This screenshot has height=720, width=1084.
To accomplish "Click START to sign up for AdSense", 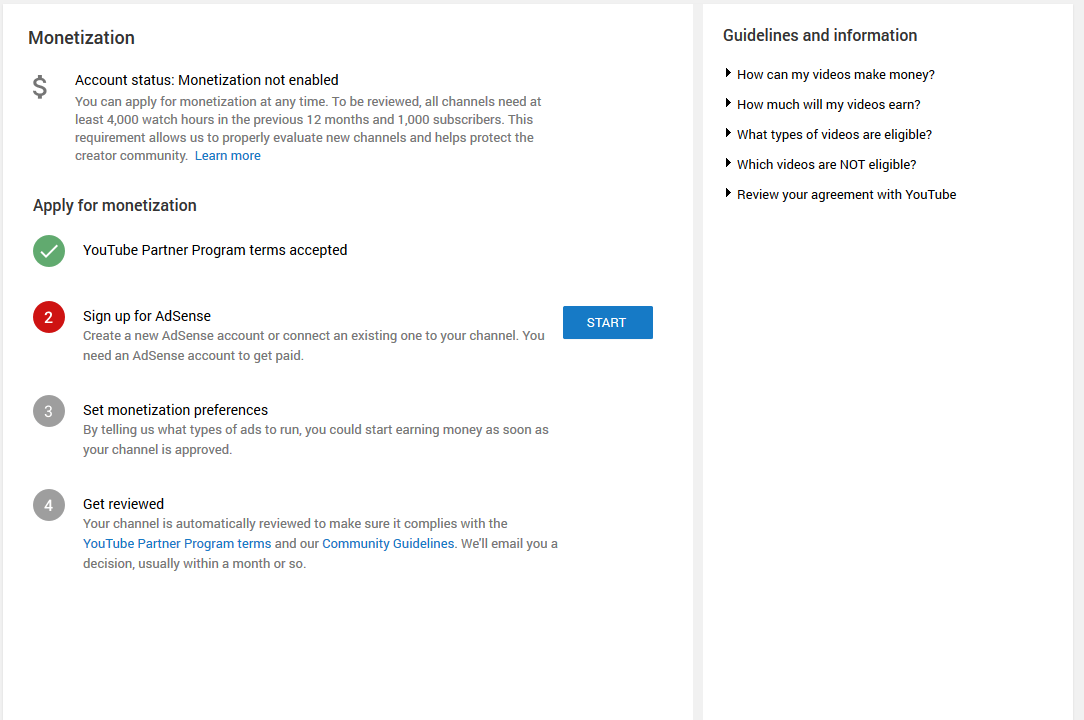I will point(608,322).
